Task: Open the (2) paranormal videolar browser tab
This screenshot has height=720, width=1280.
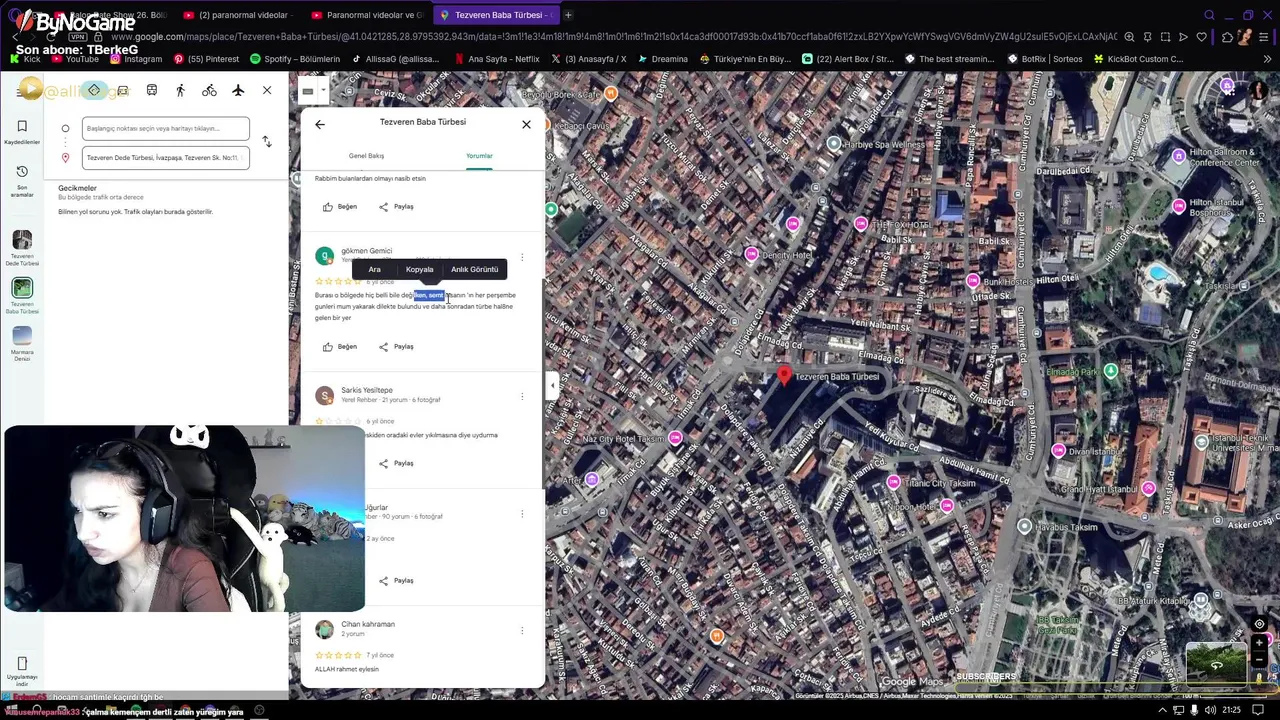Action: (x=238, y=15)
